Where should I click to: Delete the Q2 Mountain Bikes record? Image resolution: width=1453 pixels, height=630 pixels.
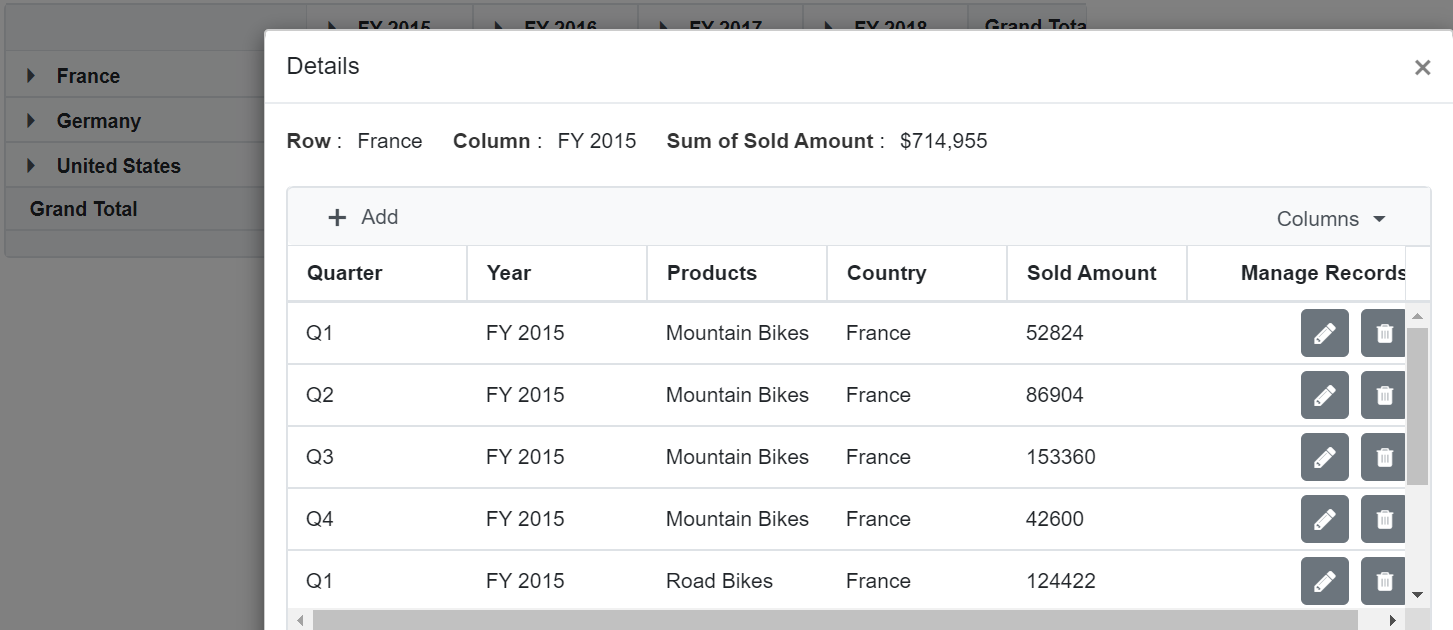1383,394
